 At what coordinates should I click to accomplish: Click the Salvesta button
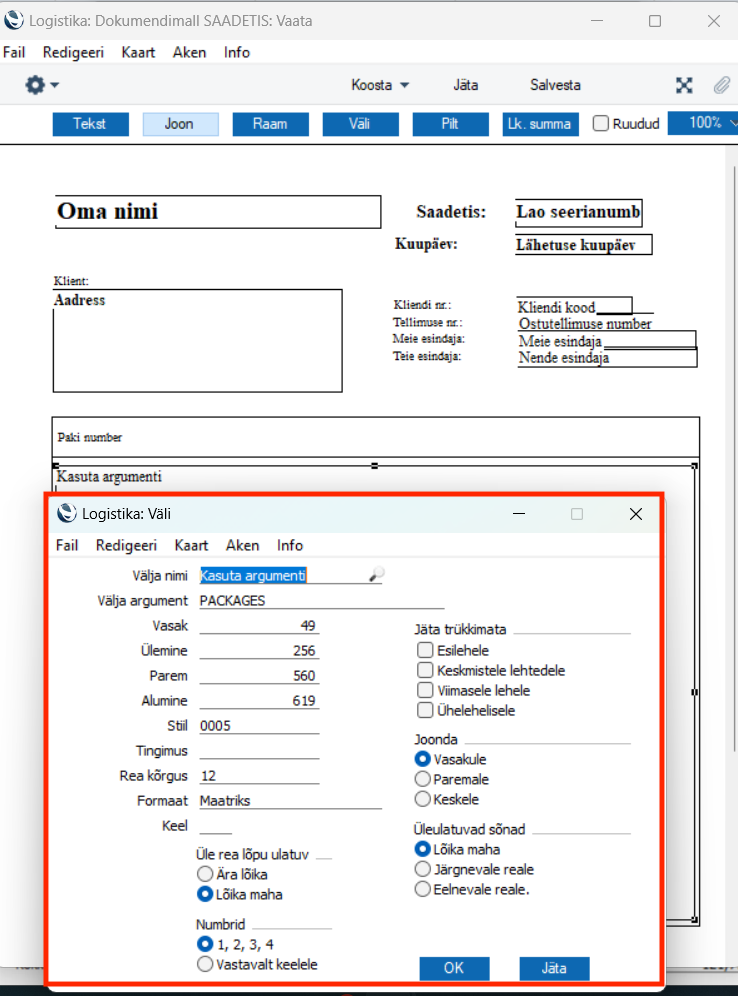pos(555,85)
